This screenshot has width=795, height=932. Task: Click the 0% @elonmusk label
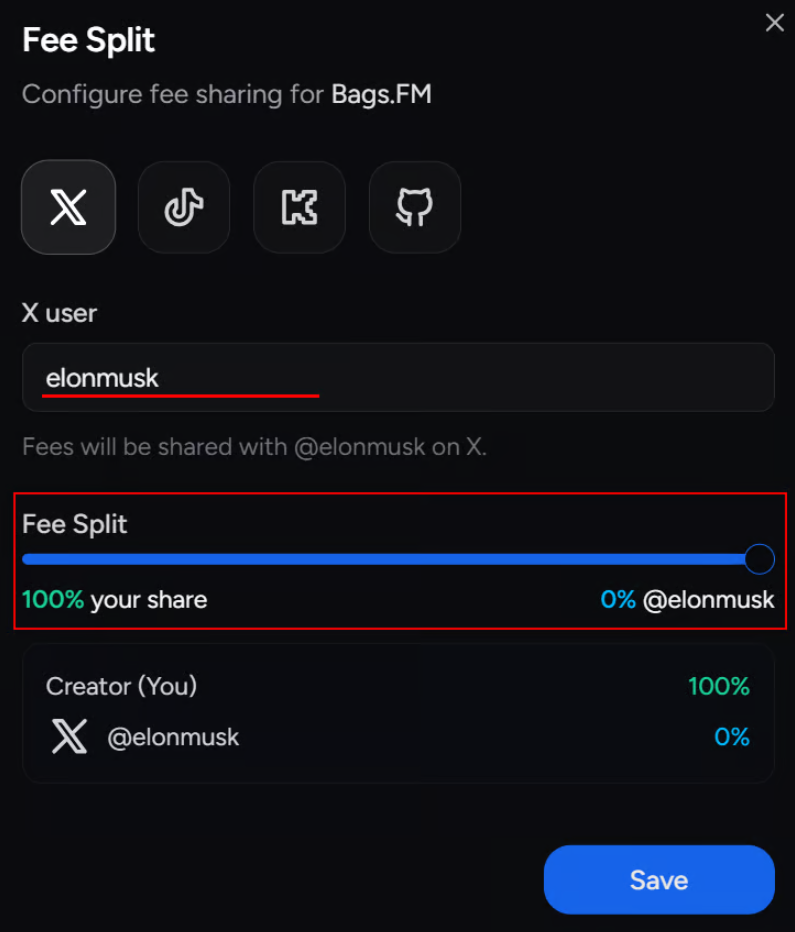(x=687, y=600)
